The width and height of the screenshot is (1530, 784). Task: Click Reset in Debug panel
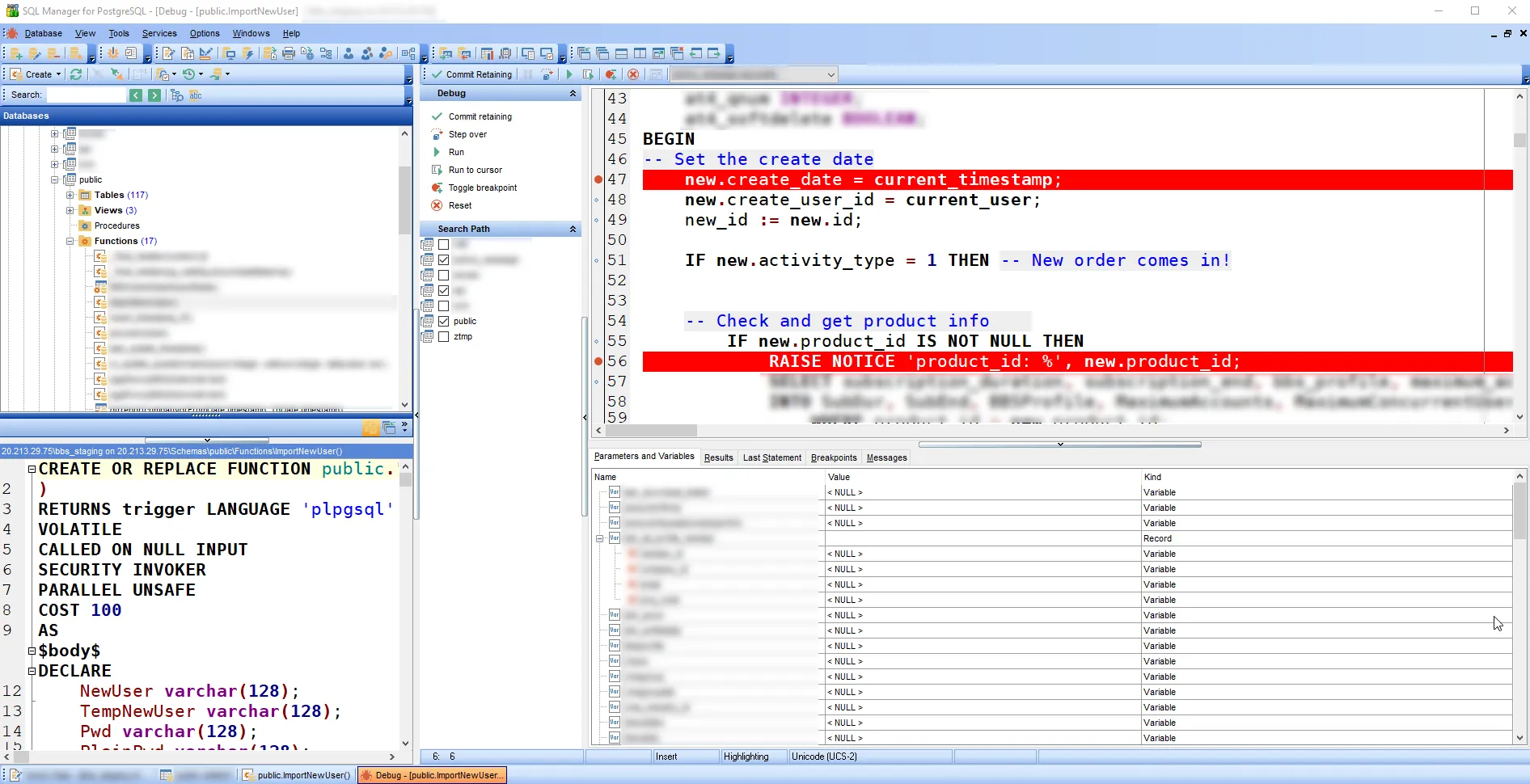[459, 205]
